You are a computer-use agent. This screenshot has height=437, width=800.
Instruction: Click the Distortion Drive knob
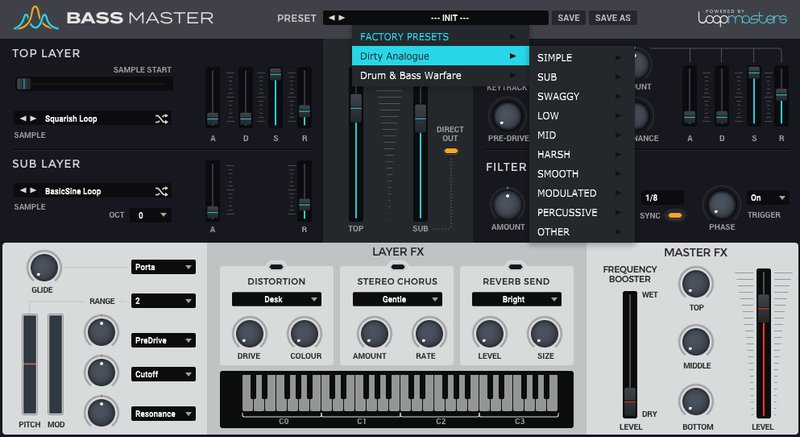249,334
